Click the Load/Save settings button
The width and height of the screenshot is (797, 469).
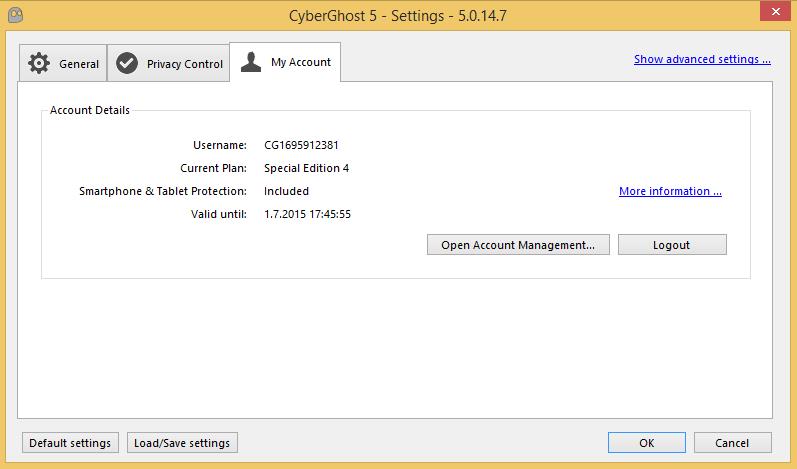(x=182, y=443)
